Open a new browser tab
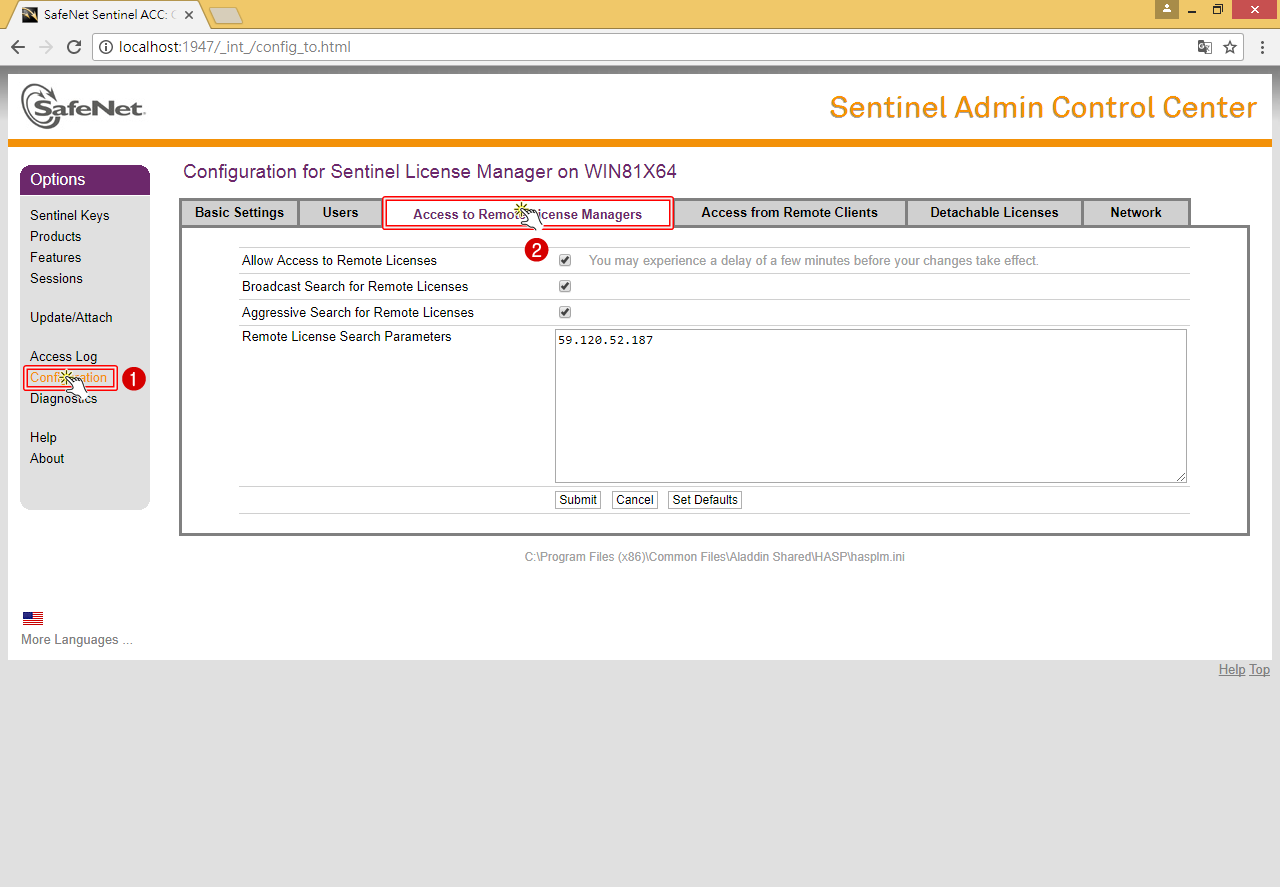The width and height of the screenshot is (1280, 887). tap(226, 15)
